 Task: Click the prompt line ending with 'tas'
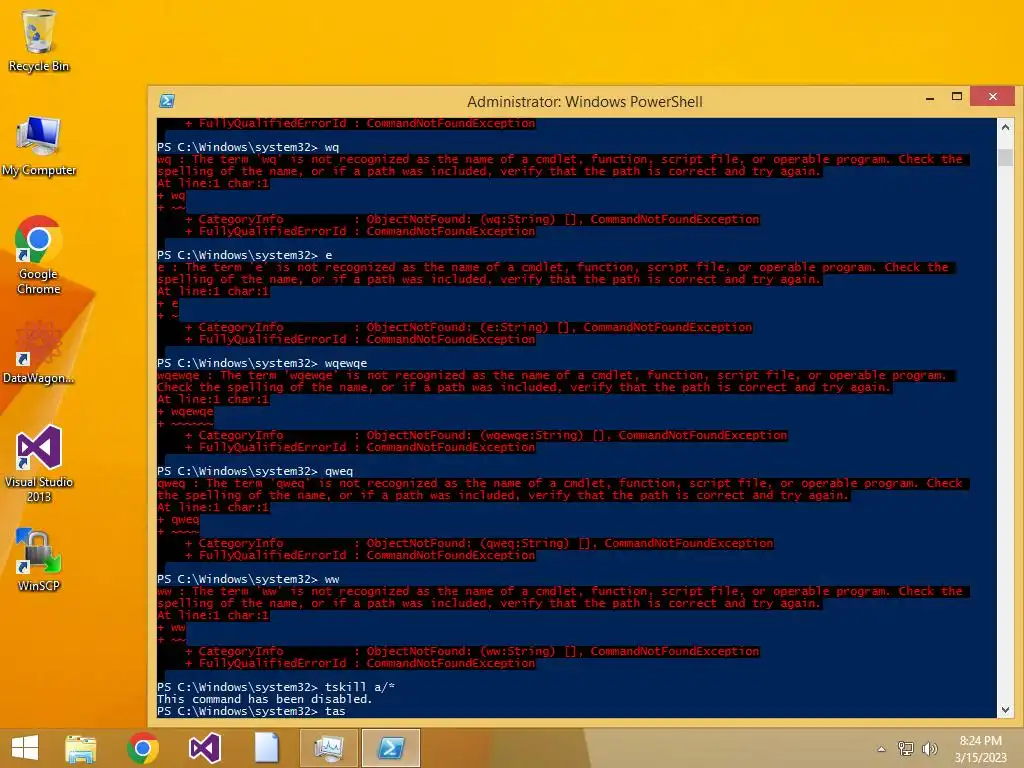point(251,711)
